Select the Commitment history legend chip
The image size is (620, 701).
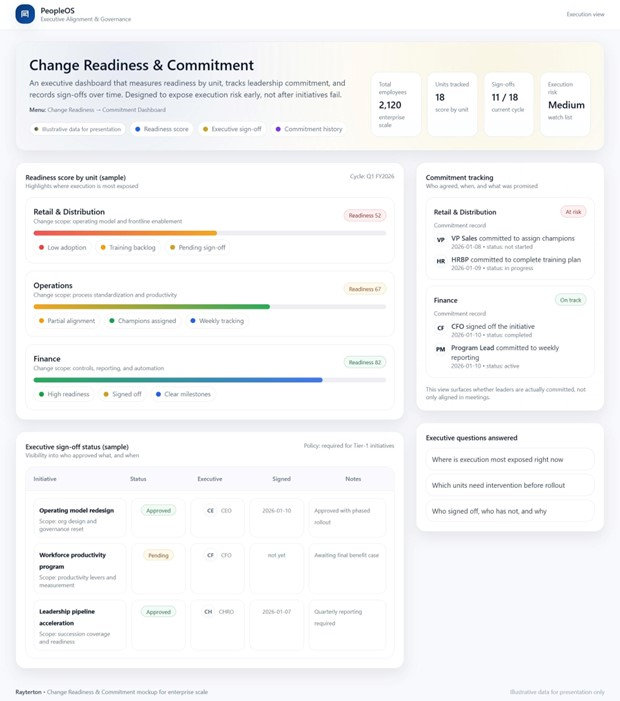coord(309,129)
